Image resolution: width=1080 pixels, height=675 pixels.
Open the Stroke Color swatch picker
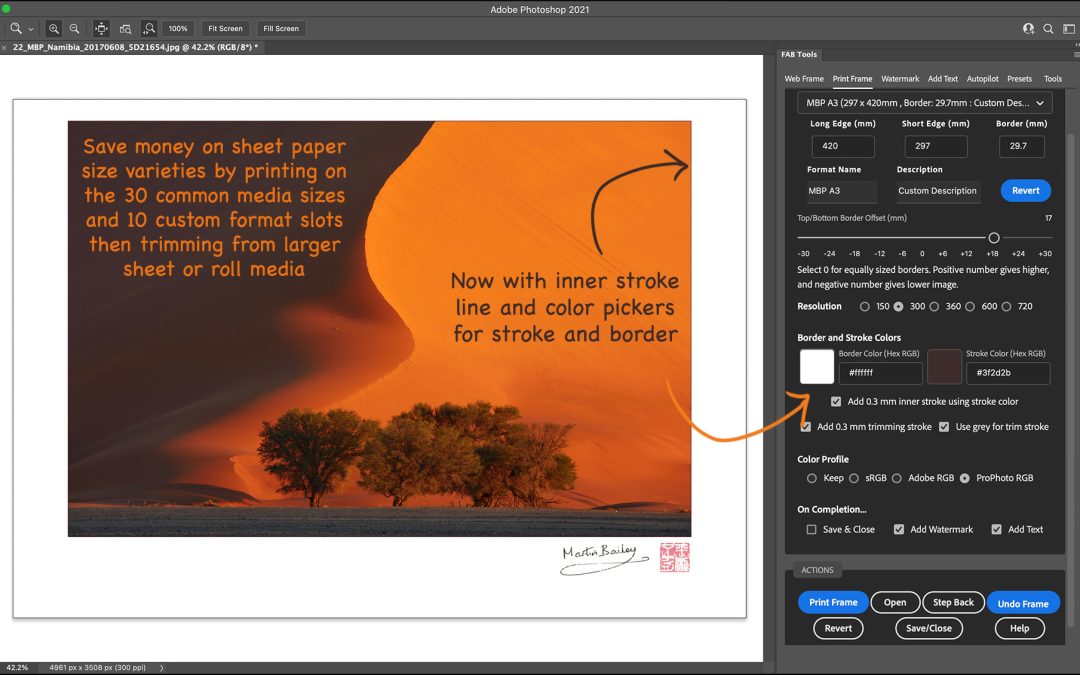tap(944, 367)
